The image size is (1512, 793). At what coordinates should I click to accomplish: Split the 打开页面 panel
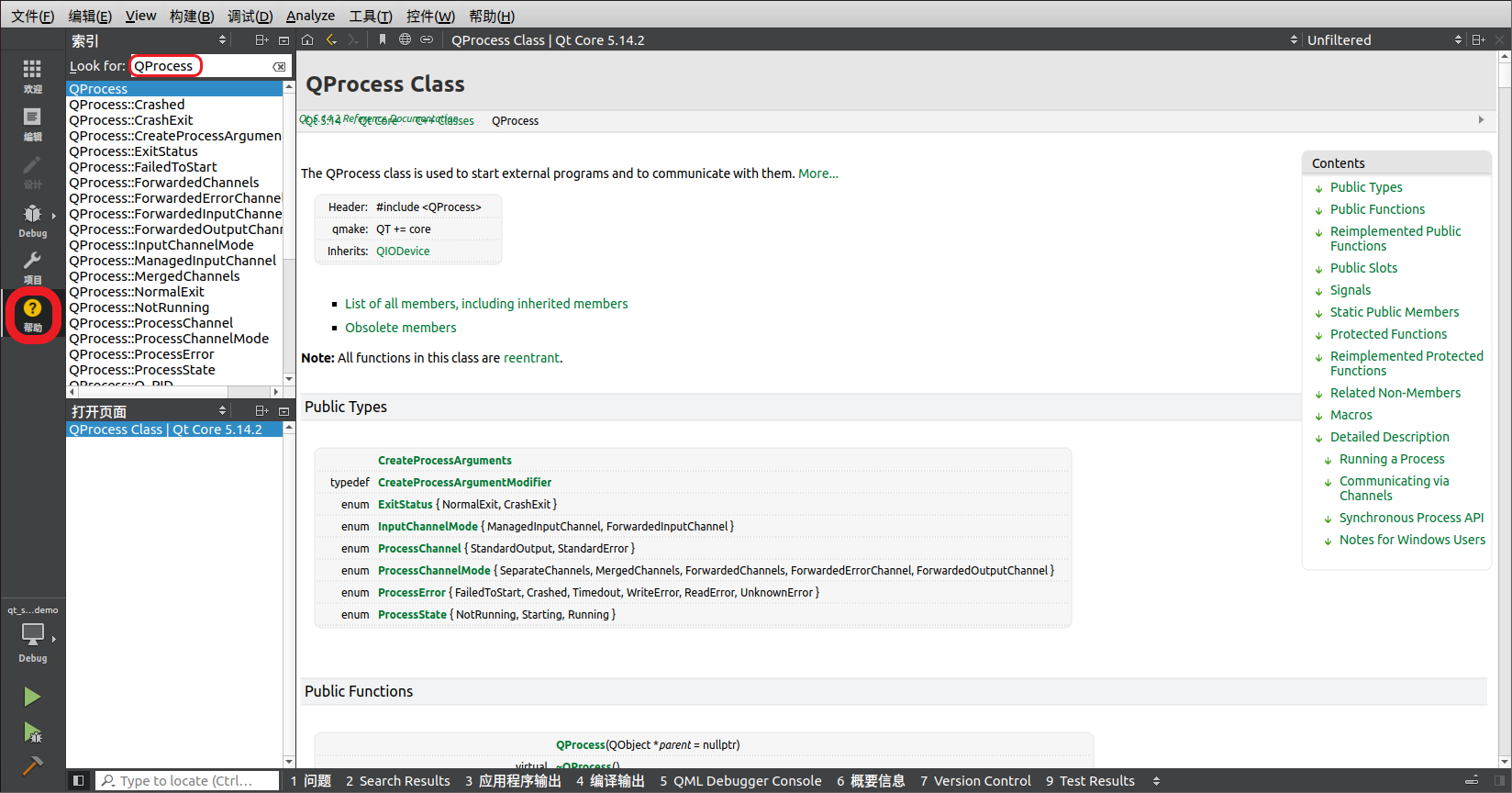(x=261, y=411)
